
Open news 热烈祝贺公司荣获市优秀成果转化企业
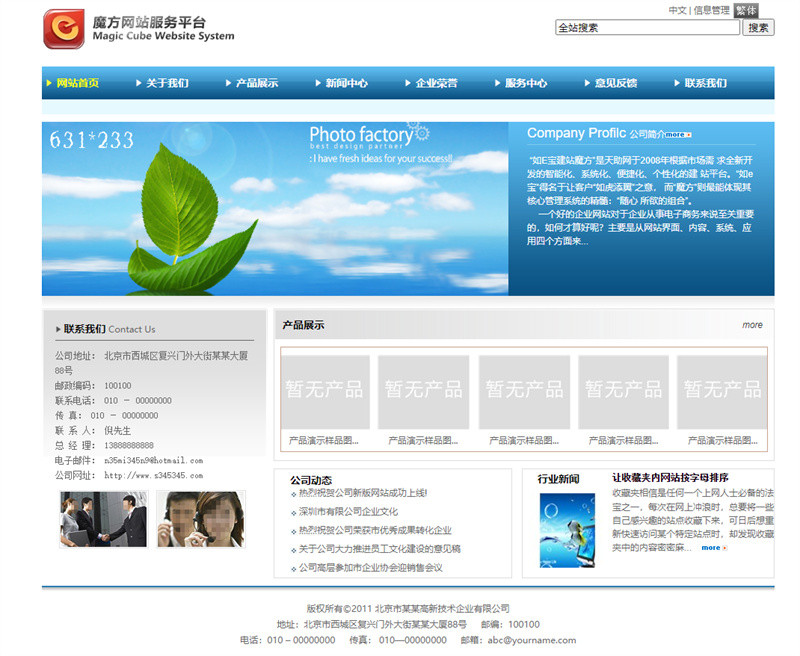click(x=375, y=531)
